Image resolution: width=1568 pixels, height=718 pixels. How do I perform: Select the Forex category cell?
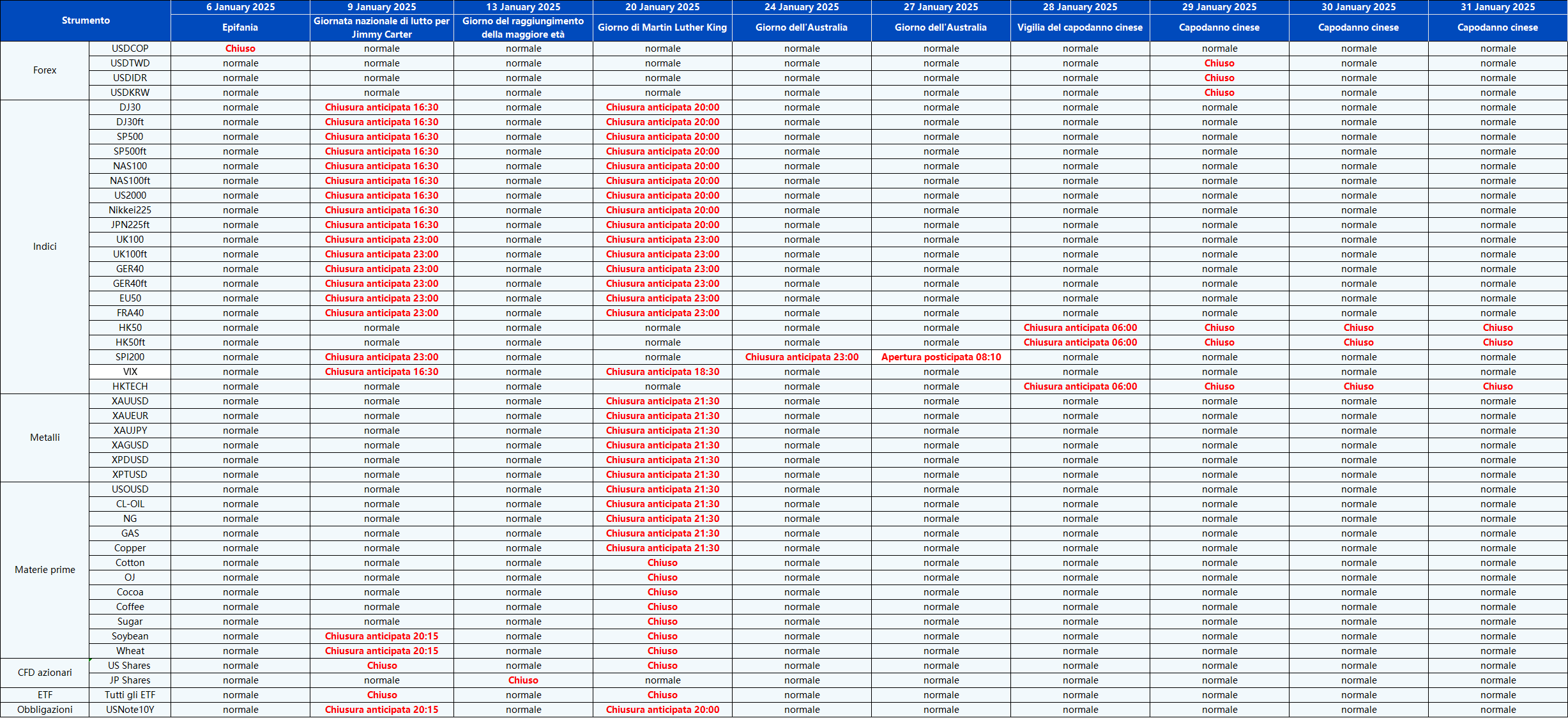[x=45, y=70]
